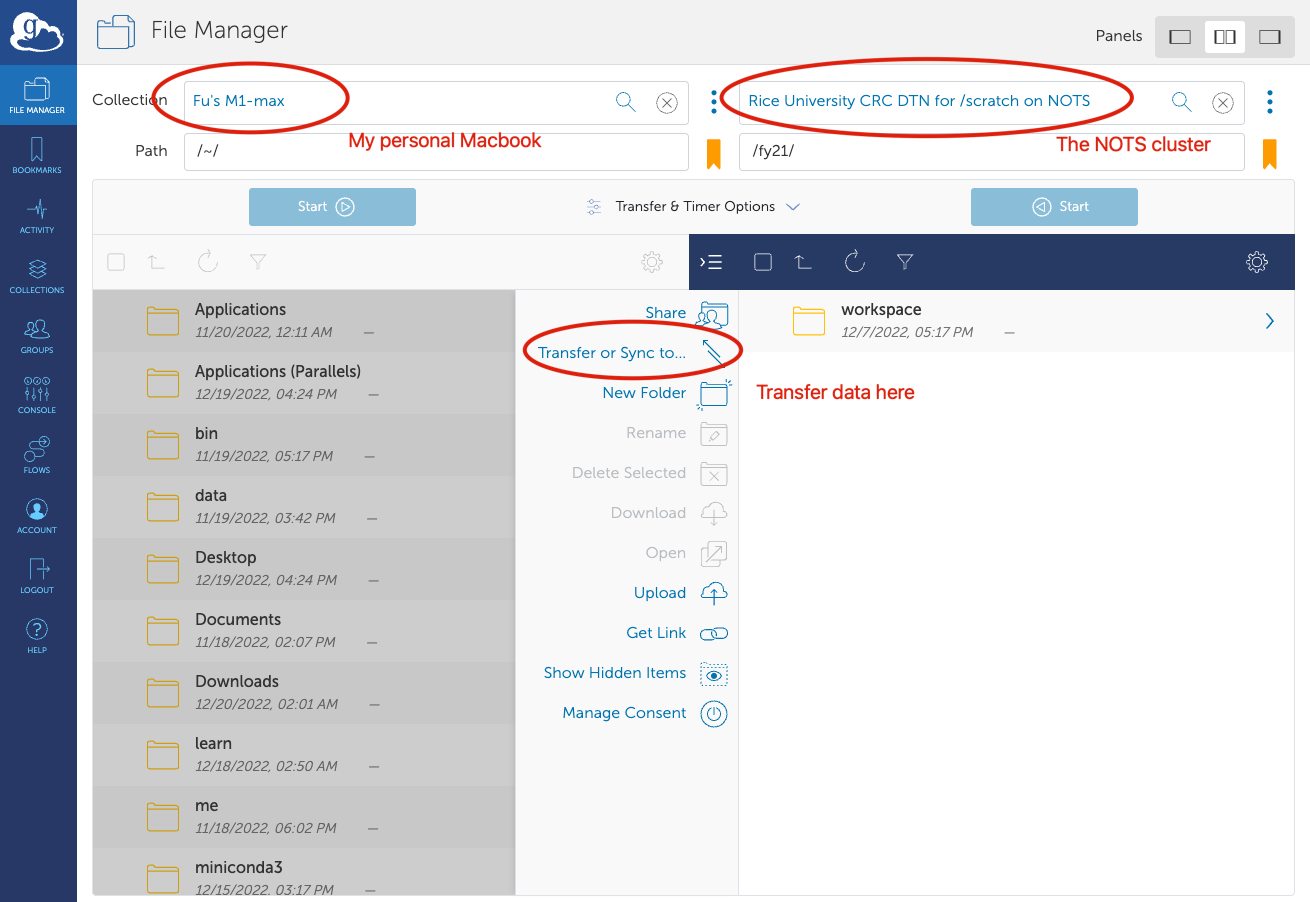This screenshot has width=1310, height=902.
Task: Open right panel view settings gear
Action: click(x=1257, y=262)
